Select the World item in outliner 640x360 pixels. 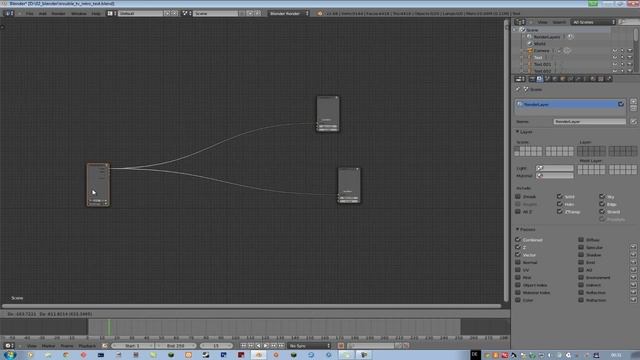(540, 44)
